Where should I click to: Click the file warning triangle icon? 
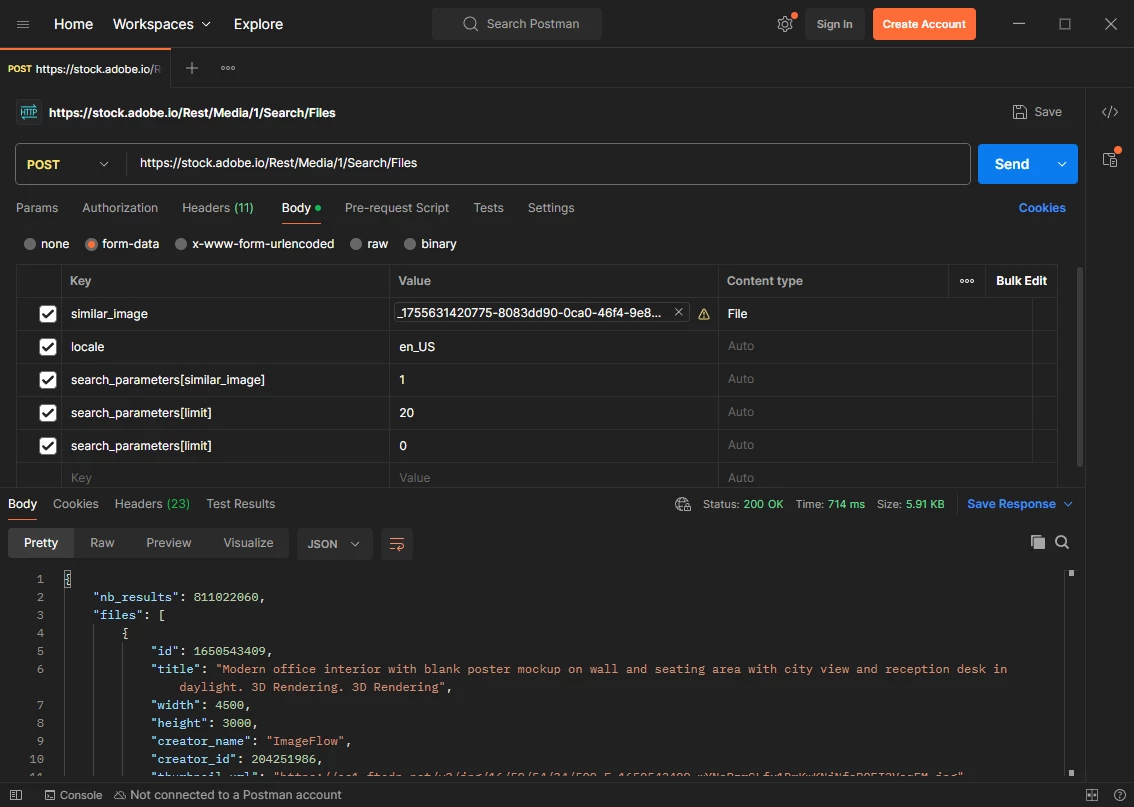click(x=704, y=314)
